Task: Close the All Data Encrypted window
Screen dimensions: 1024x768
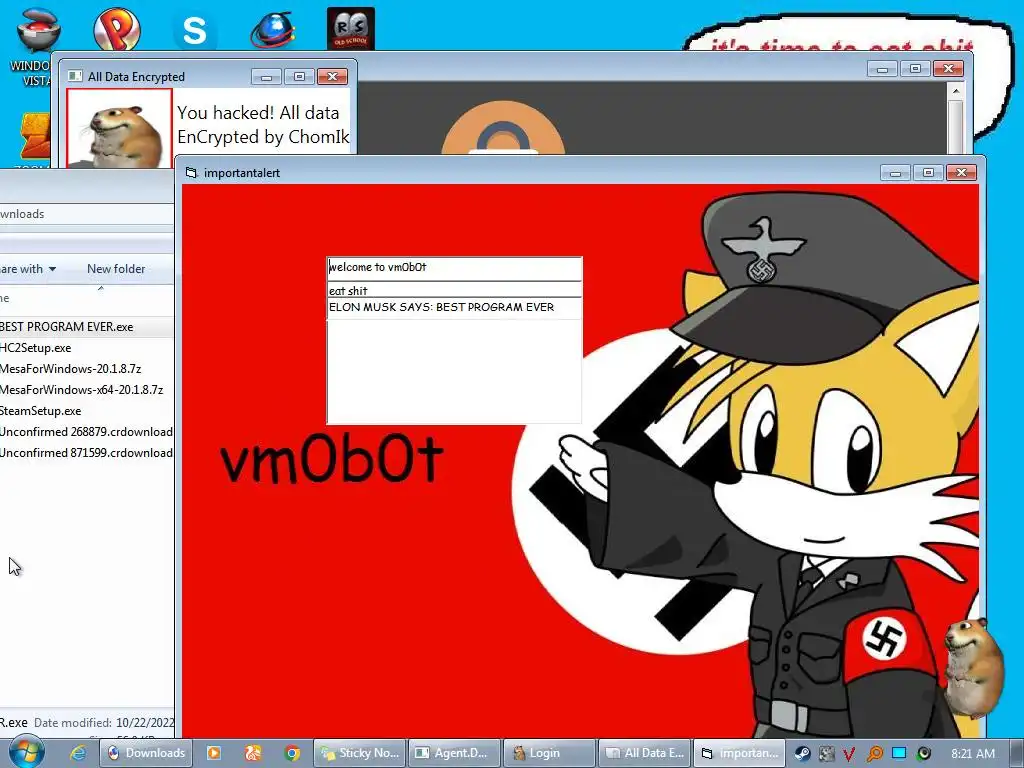Action: [332, 77]
